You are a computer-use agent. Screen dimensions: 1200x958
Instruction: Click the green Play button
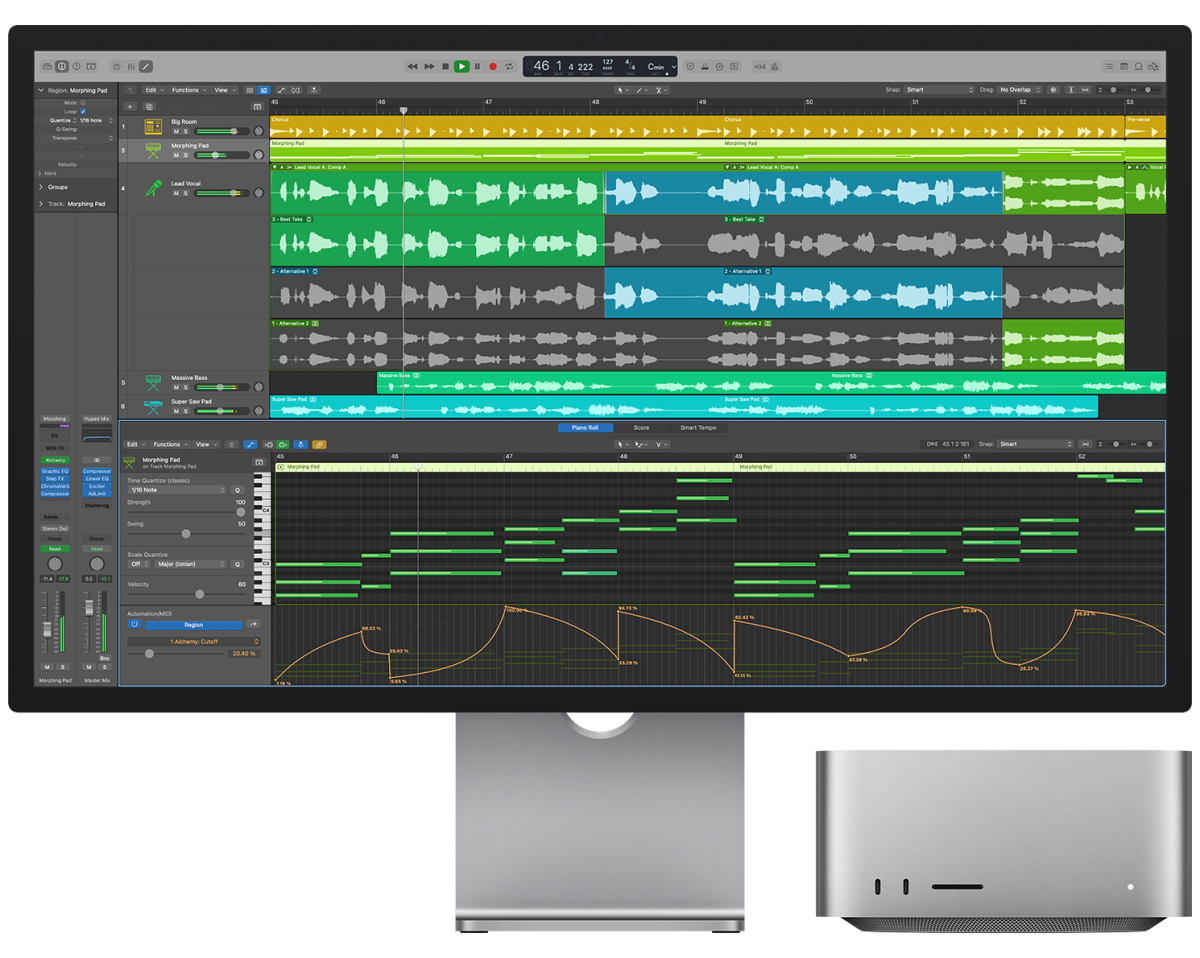(461, 66)
